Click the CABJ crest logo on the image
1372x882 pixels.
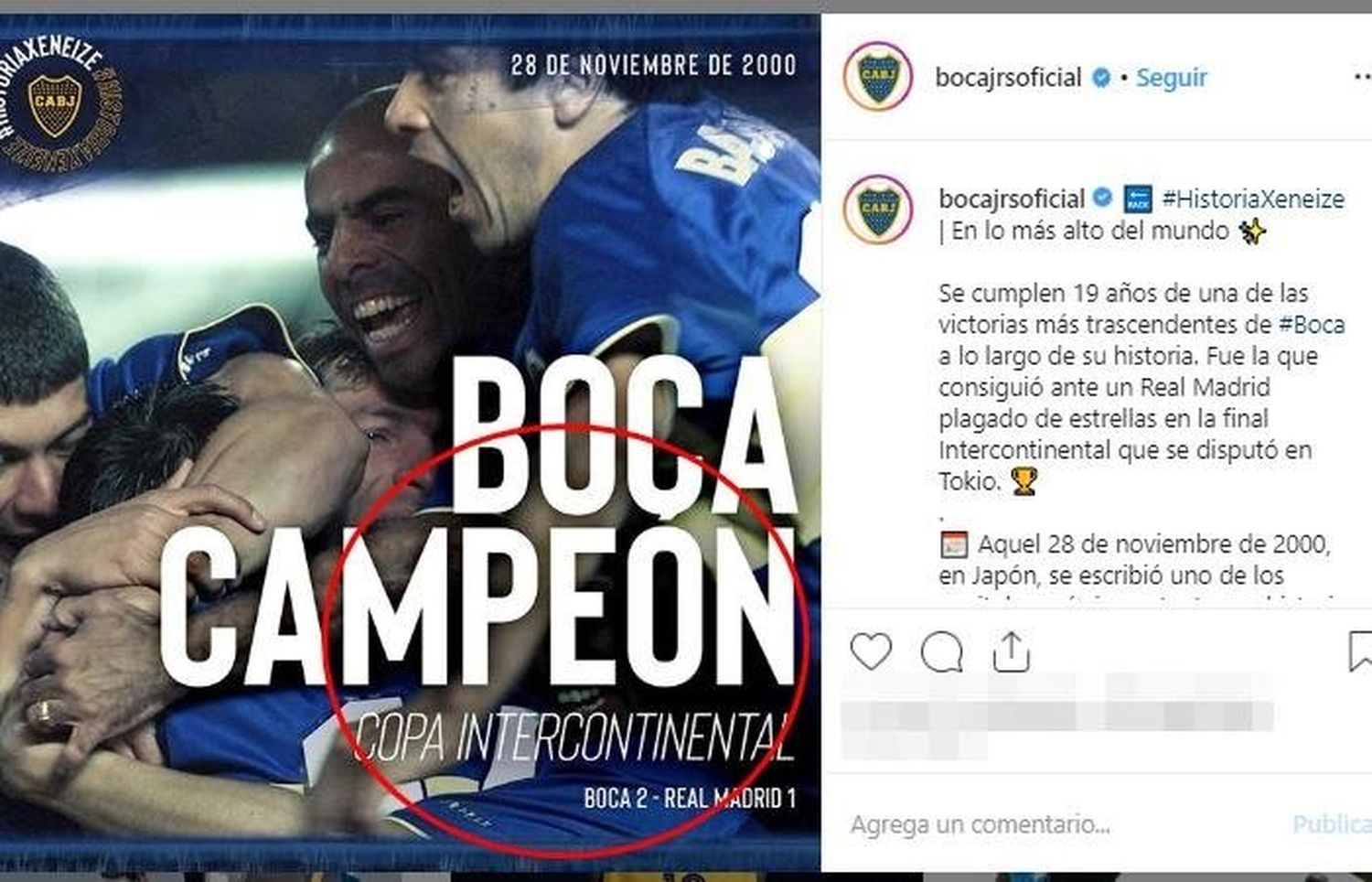tap(55, 105)
